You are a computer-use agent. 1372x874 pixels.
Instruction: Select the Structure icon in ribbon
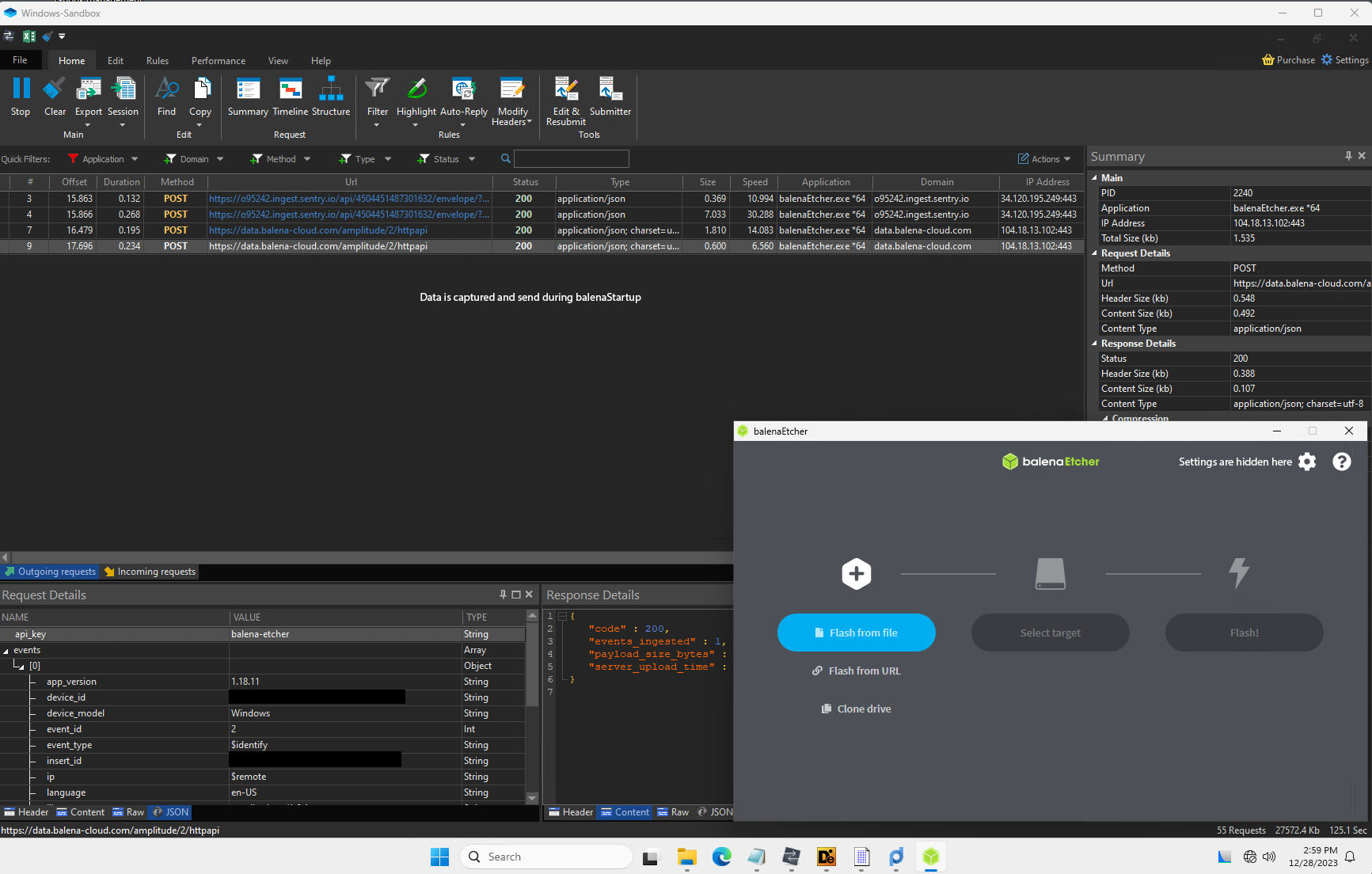pyautogui.click(x=331, y=89)
